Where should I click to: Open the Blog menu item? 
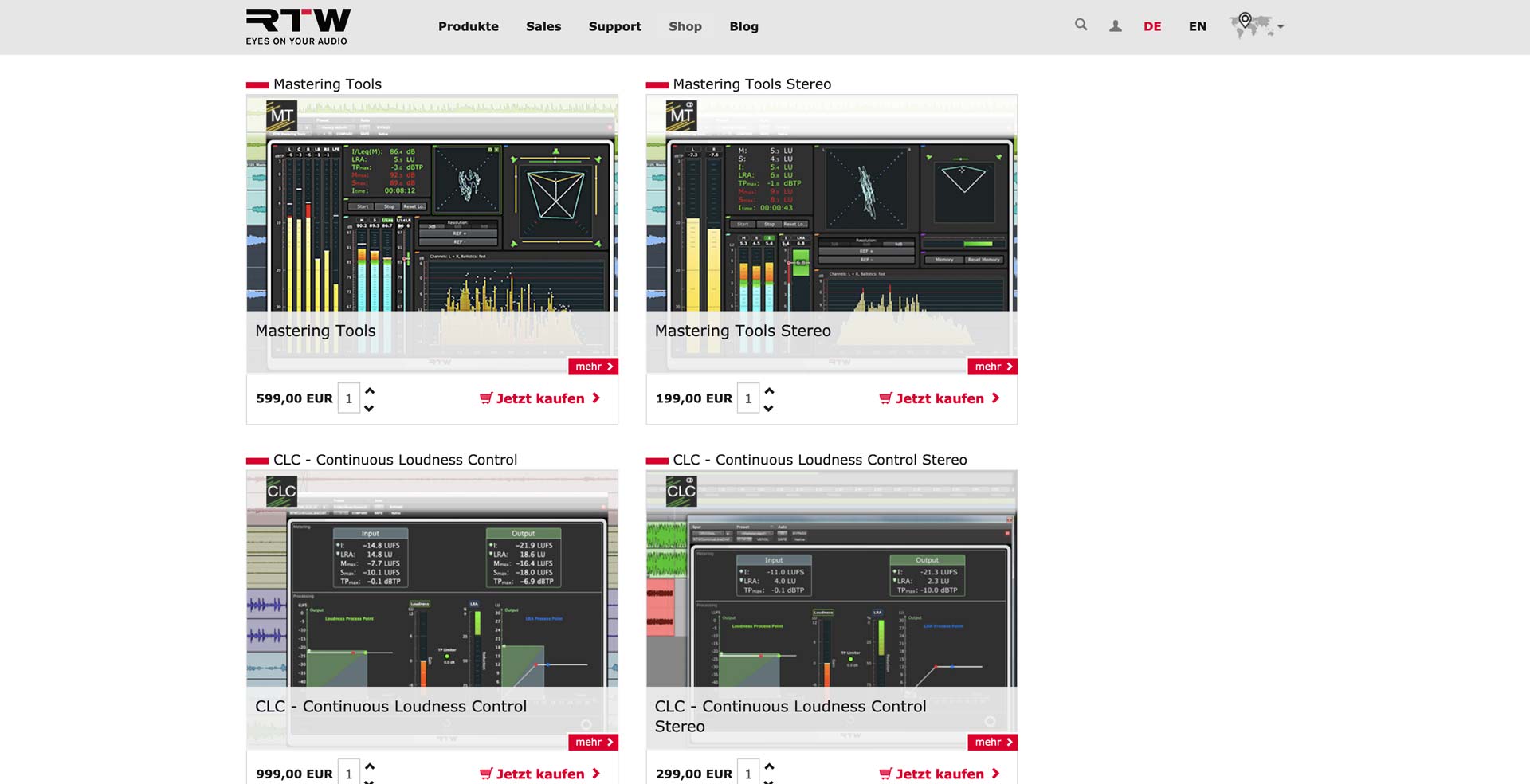point(743,26)
